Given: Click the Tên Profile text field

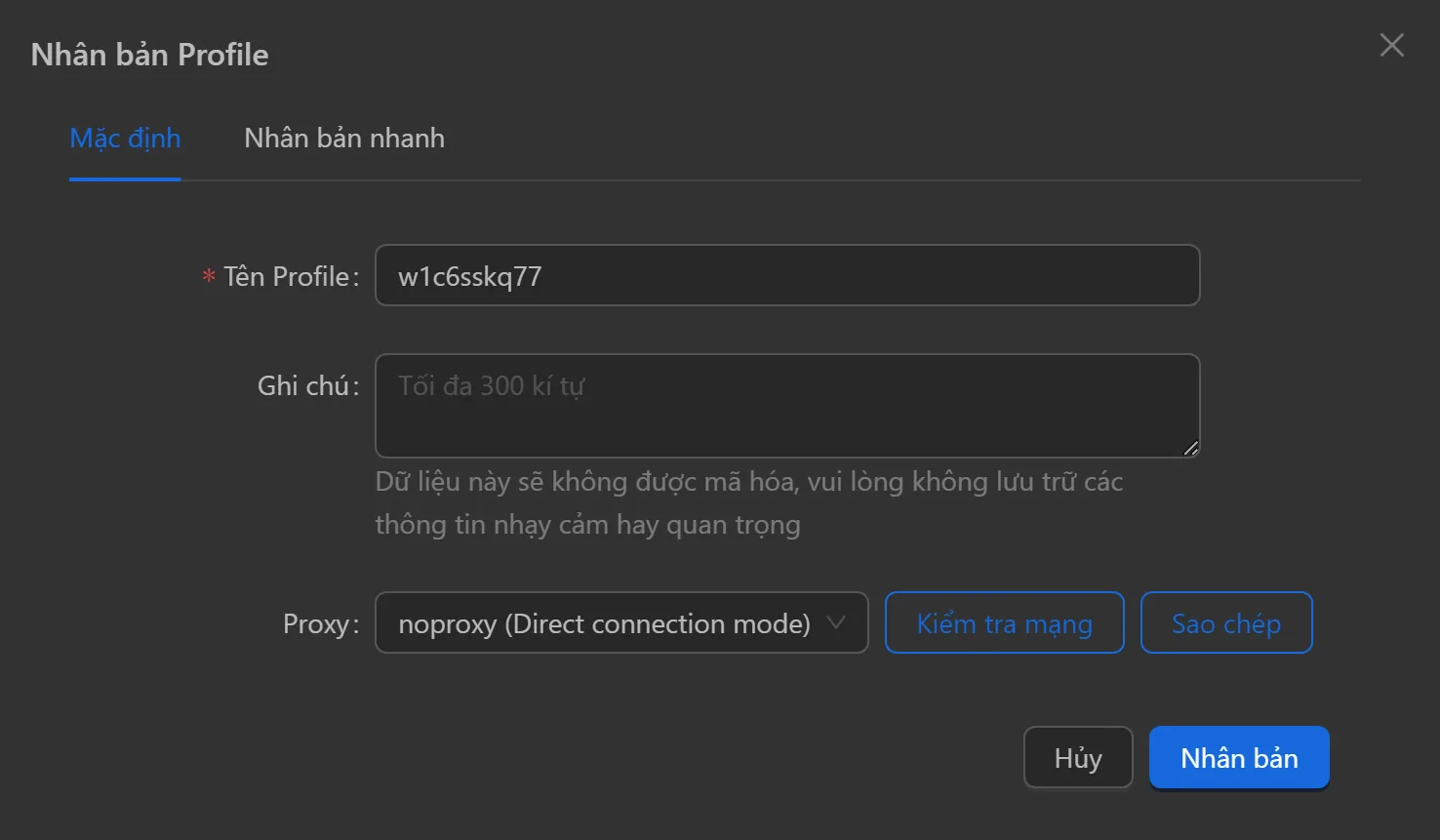Looking at the screenshot, I should pos(786,275).
